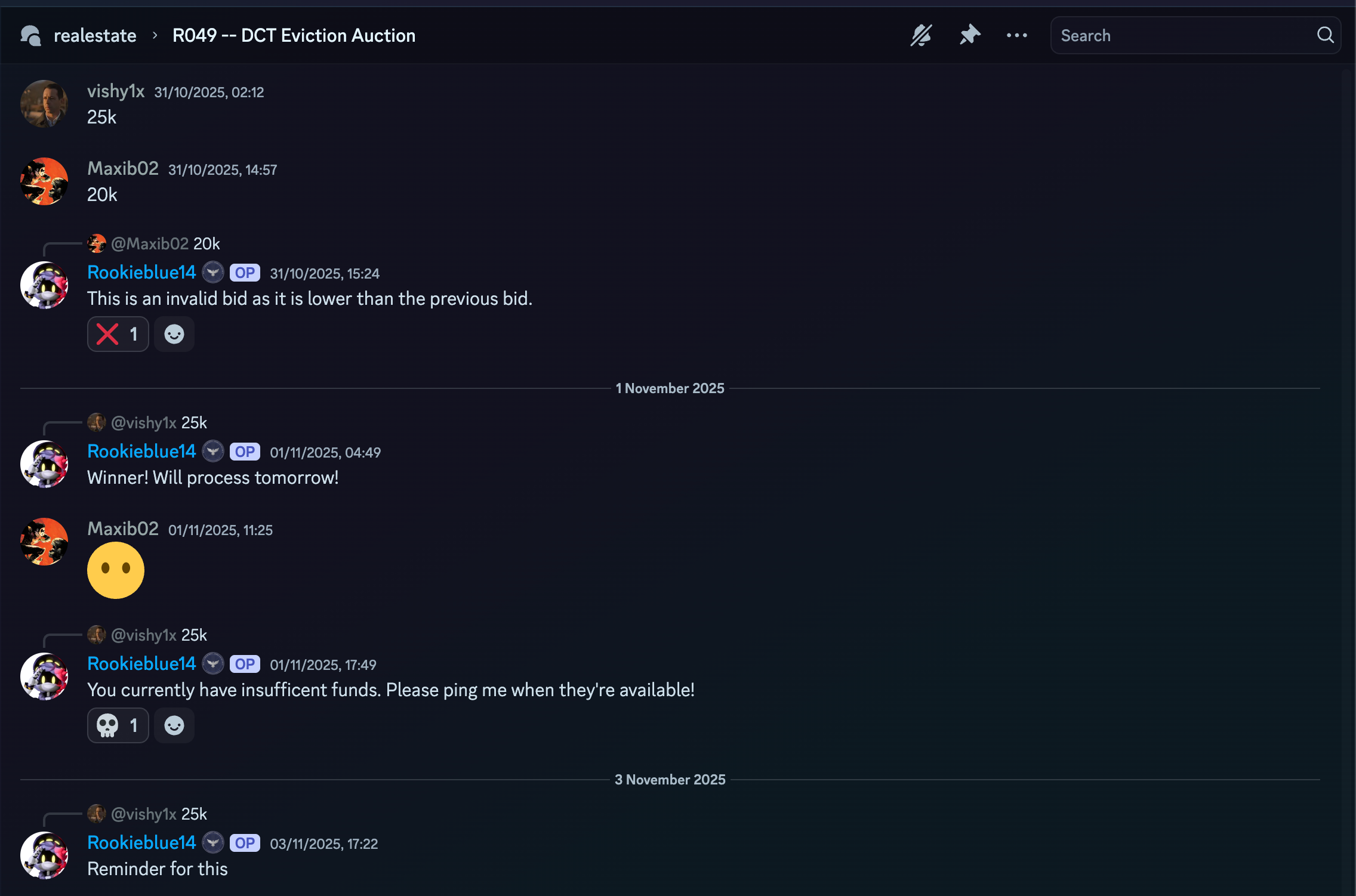The width and height of the screenshot is (1356, 896).
Task: Toggle the skull reaction
Action: [x=118, y=725]
